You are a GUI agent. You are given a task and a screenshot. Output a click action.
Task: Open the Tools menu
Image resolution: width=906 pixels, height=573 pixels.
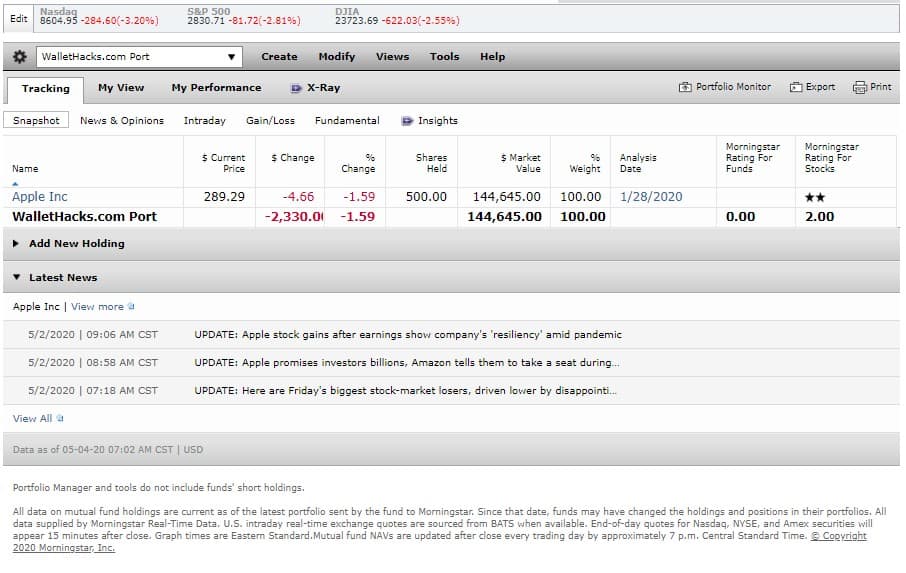(x=444, y=57)
